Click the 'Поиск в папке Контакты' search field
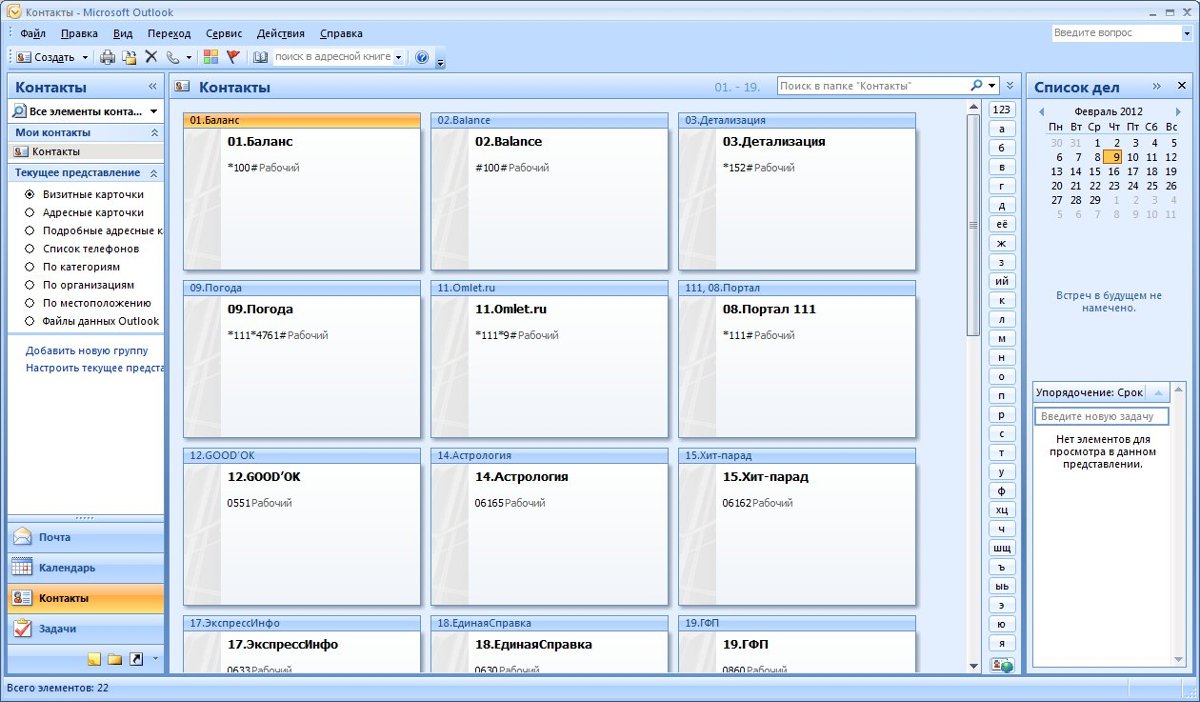Screen dimensions: 1200x702 click(x=872, y=86)
